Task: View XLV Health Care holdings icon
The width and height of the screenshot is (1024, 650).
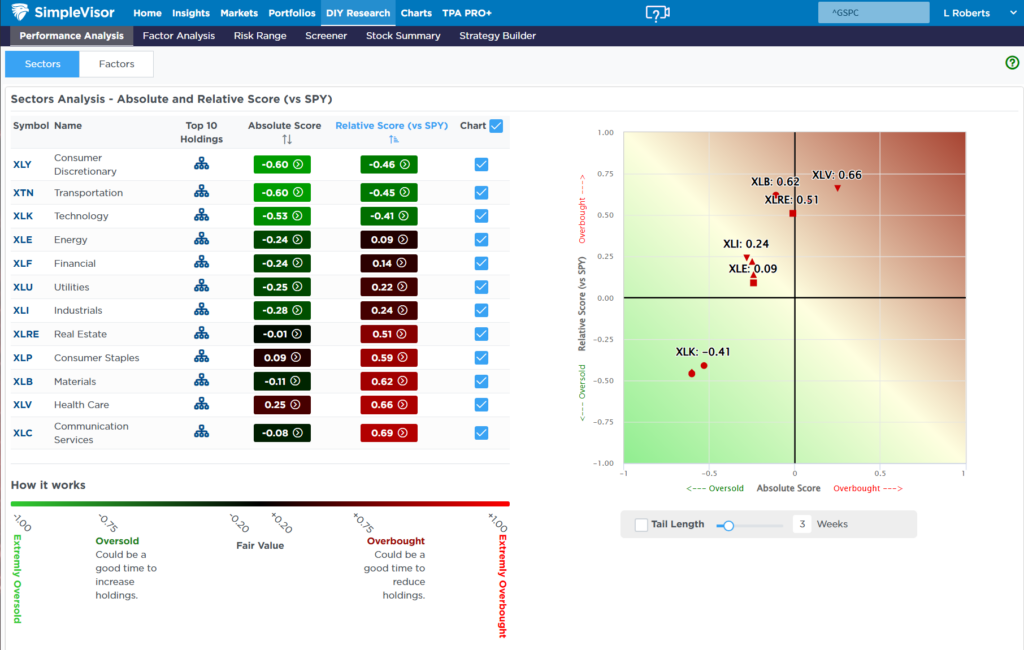Action: [201, 404]
